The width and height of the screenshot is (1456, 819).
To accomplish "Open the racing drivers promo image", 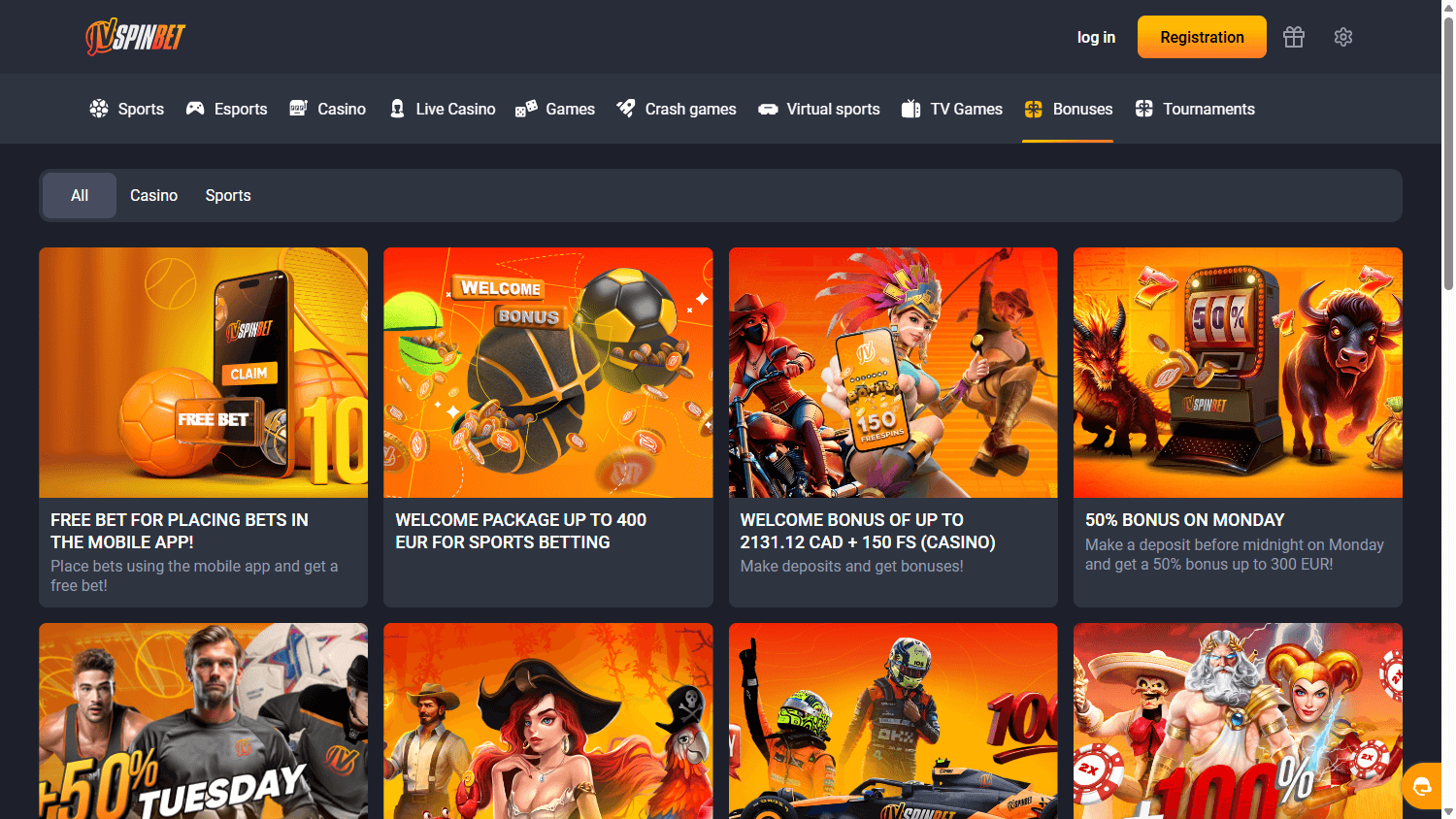I will click(x=893, y=721).
